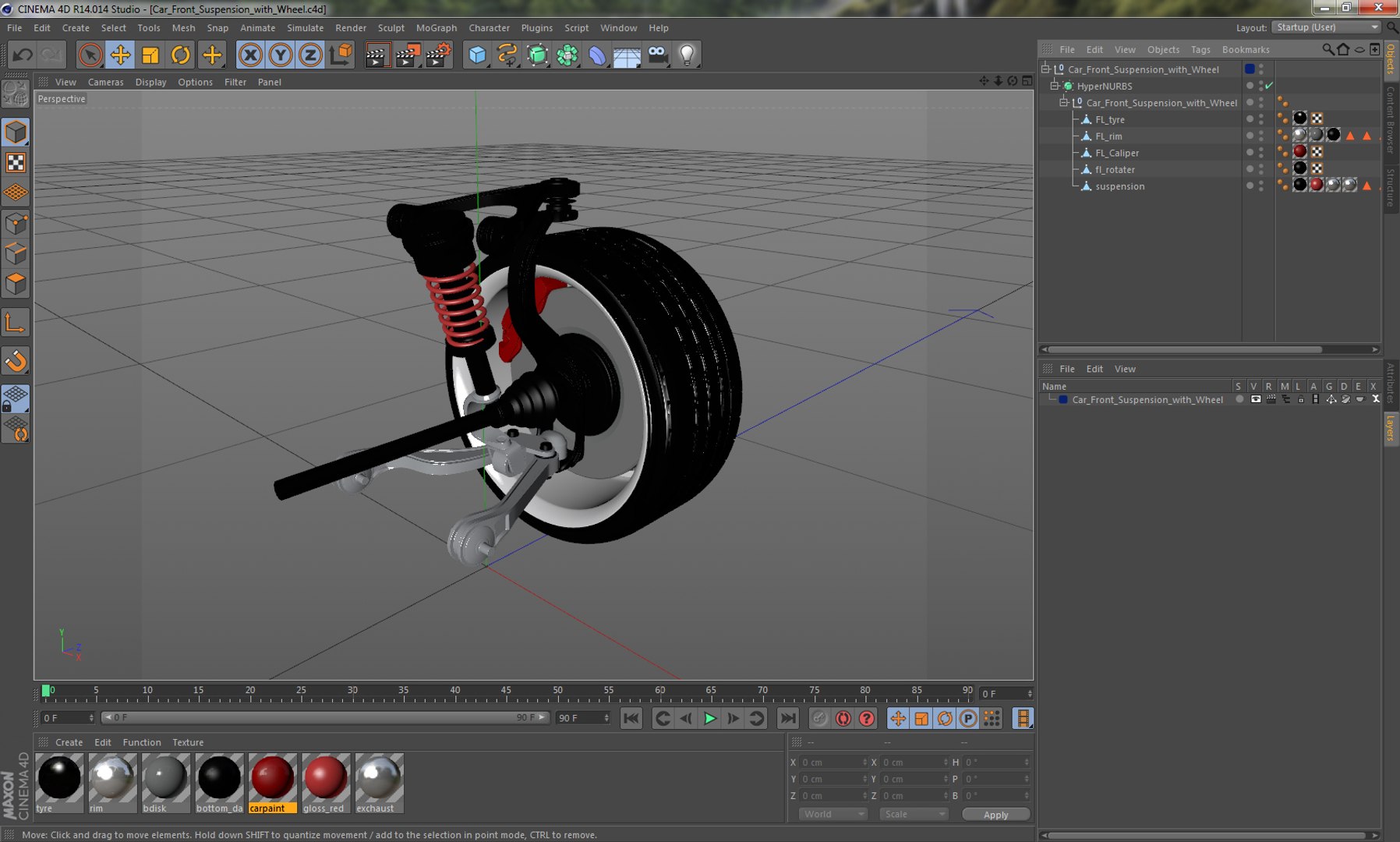This screenshot has width=1400, height=842.
Task: Open material manager Texture menu
Action: [x=188, y=742]
